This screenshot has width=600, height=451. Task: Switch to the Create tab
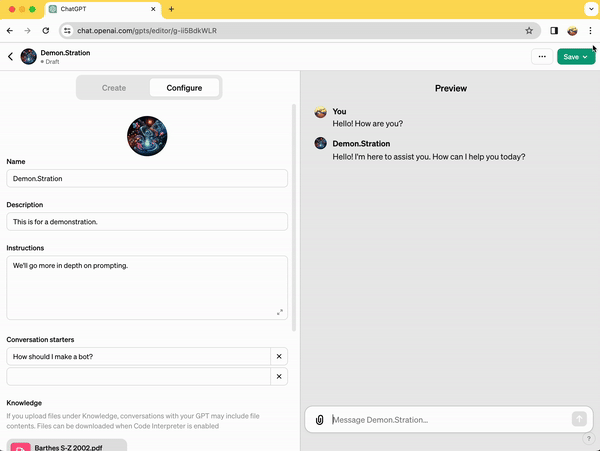click(x=114, y=88)
